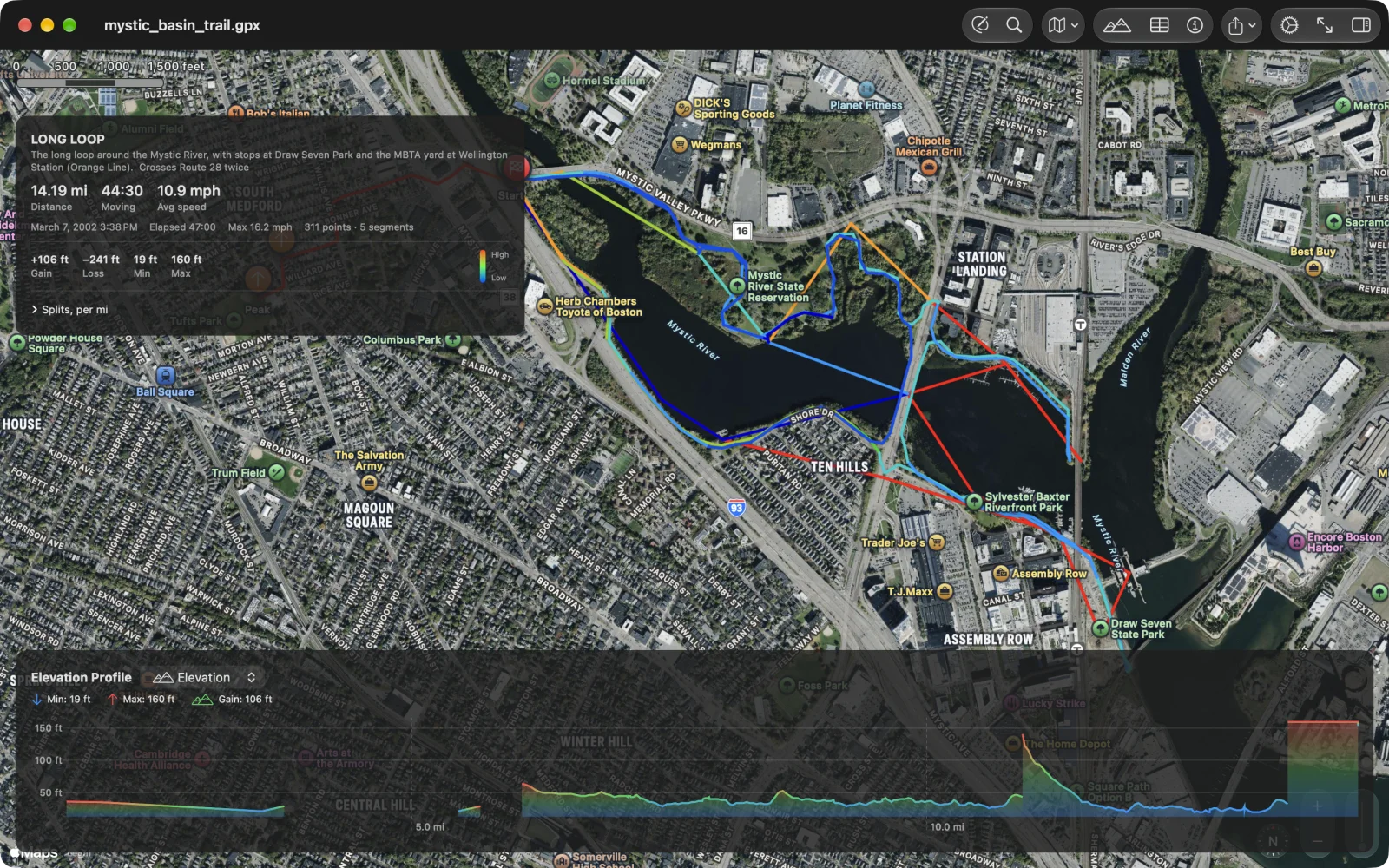Image resolution: width=1389 pixels, height=868 pixels.
Task: Open the share menu arrow
Action: (x=1241, y=25)
